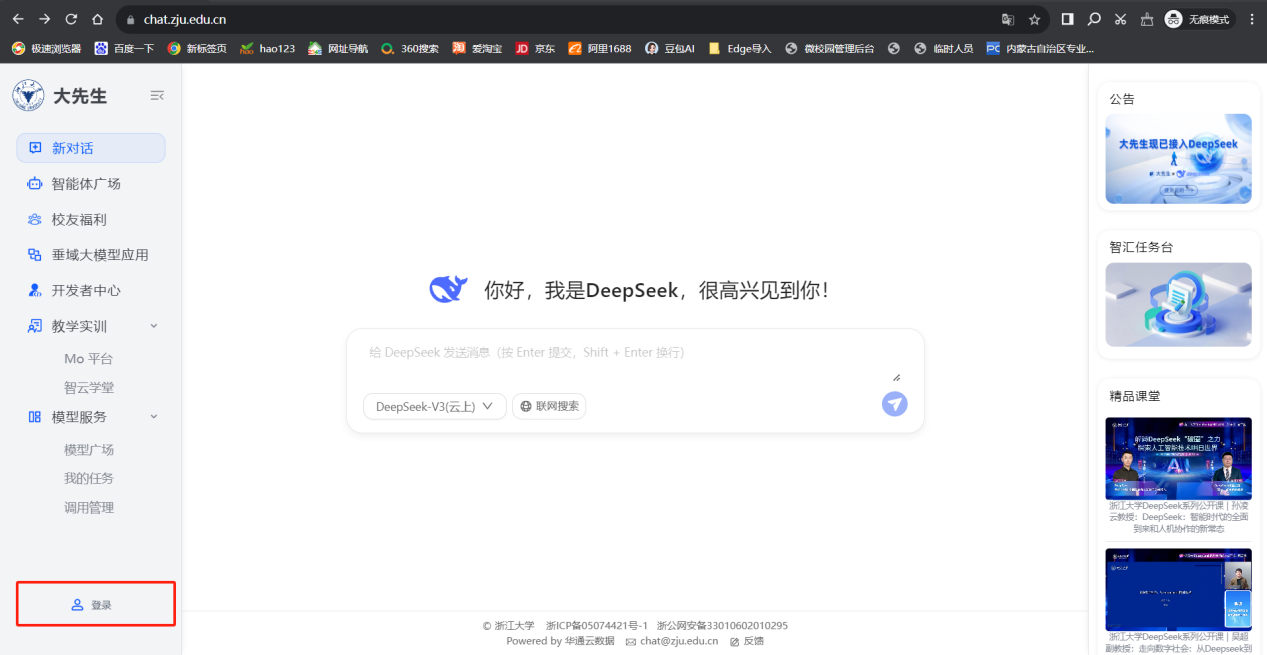This screenshot has height=655, width=1267.
Task: Open the 我的任务 submenu item
Action: point(89,479)
